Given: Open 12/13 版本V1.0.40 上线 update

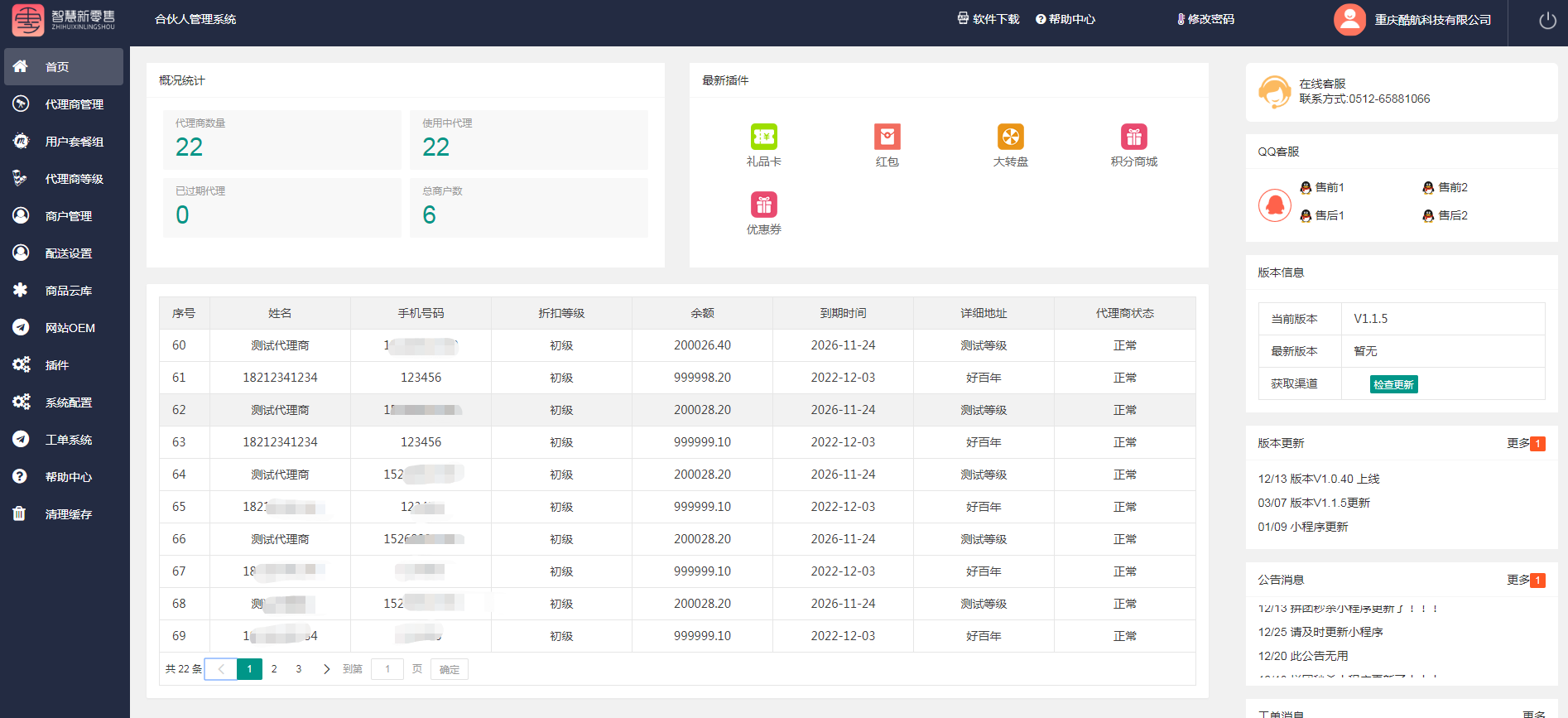Looking at the screenshot, I should pyautogui.click(x=1319, y=479).
